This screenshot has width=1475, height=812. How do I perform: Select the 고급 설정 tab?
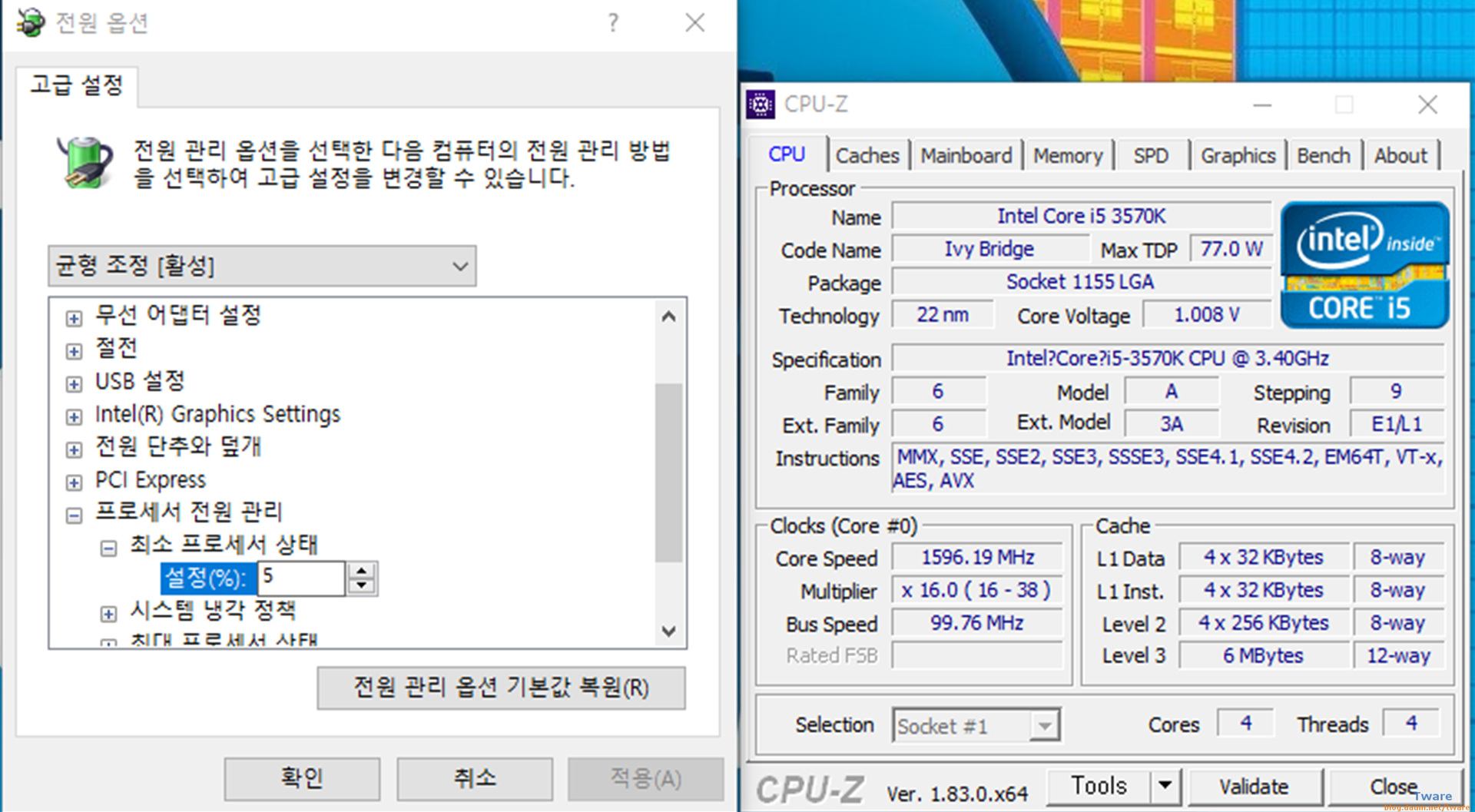[x=77, y=85]
